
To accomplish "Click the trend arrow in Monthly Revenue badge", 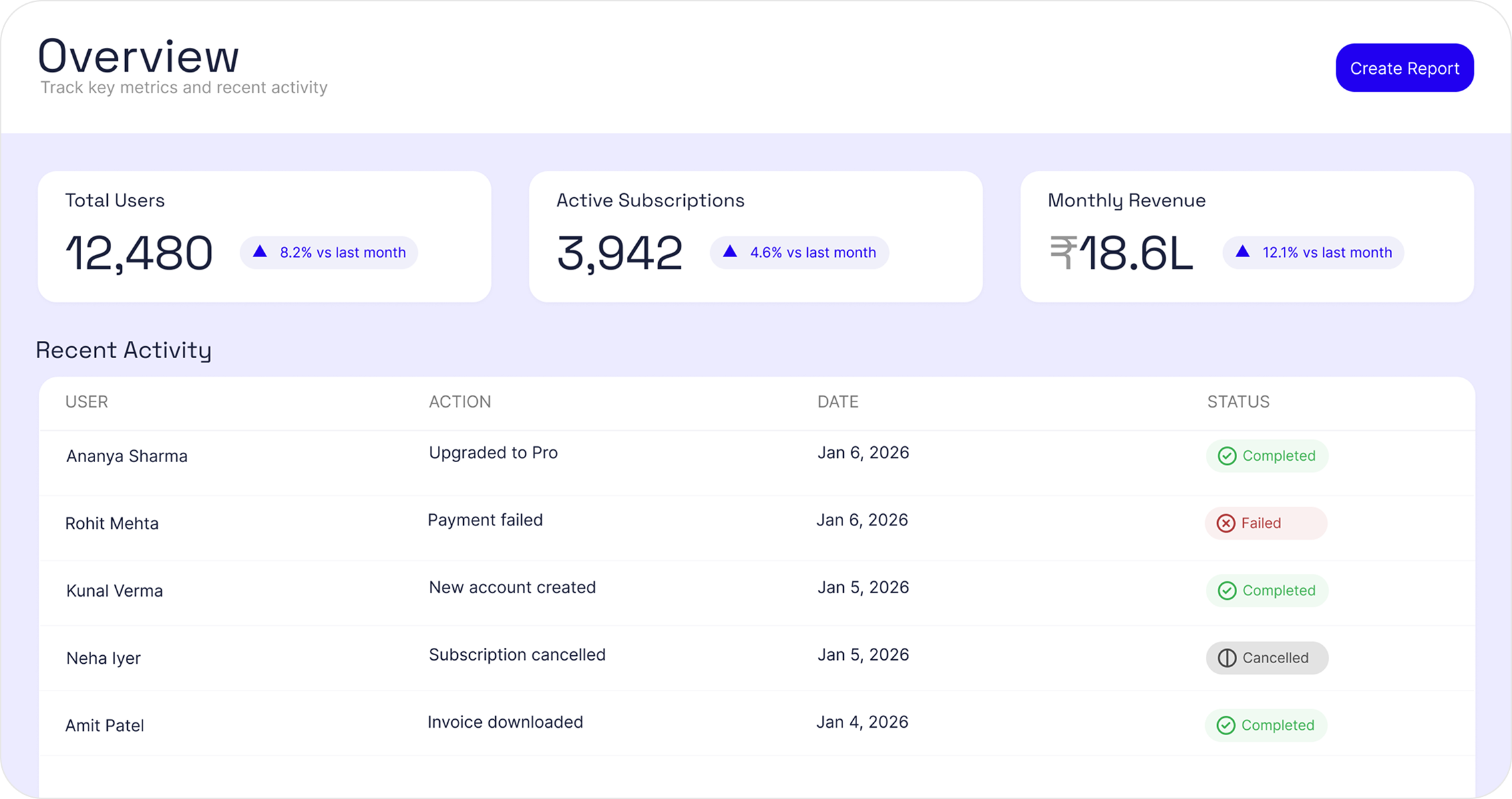I will [x=1242, y=252].
